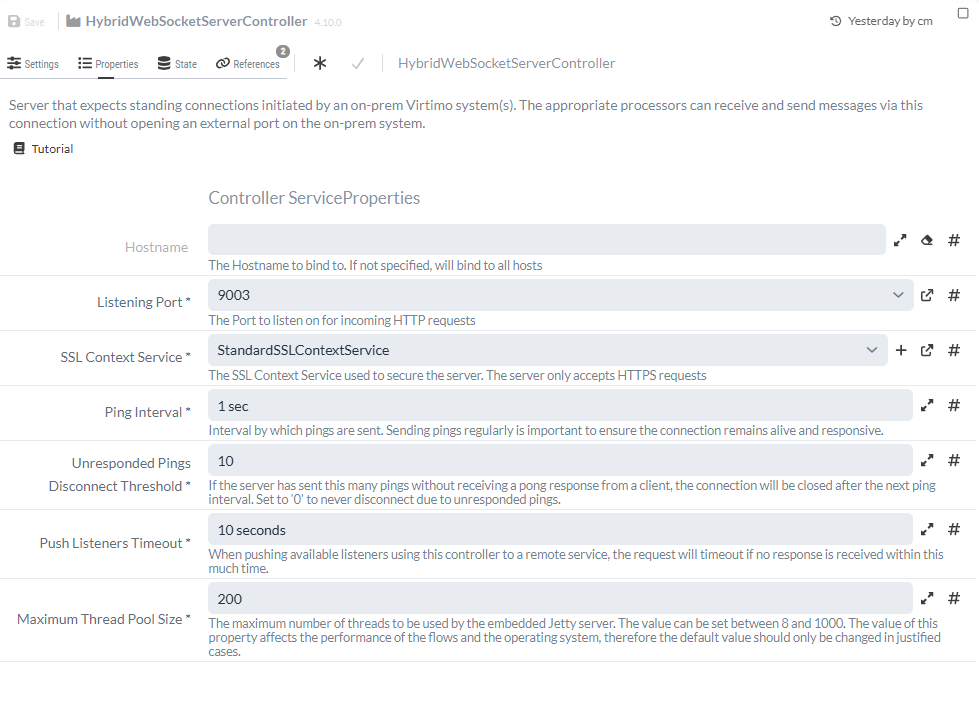Image resolution: width=979 pixels, height=702 pixels.
Task: Click the hash icon for Listening Port
Action: tap(953, 295)
